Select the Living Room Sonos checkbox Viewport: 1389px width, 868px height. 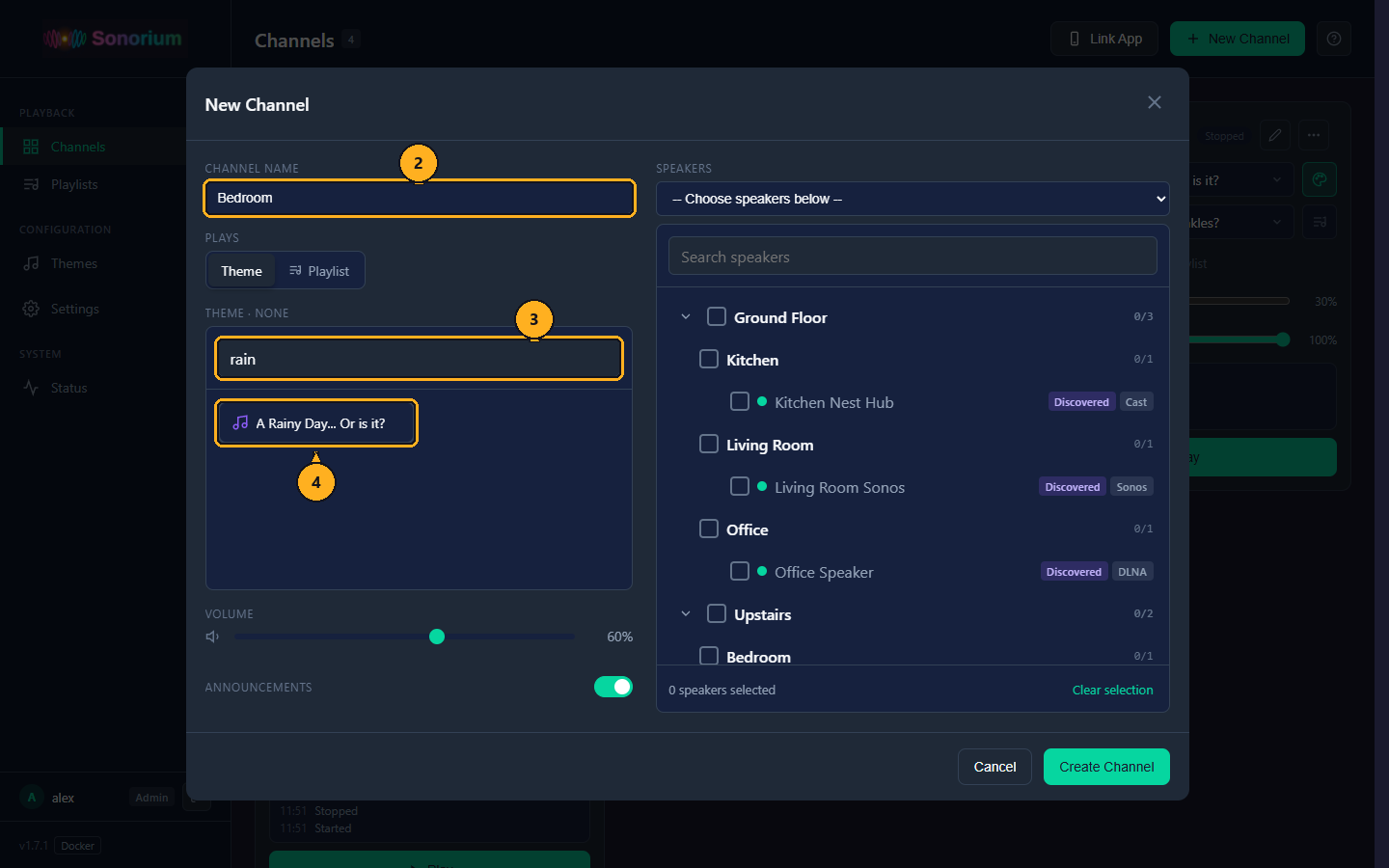(740, 486)
